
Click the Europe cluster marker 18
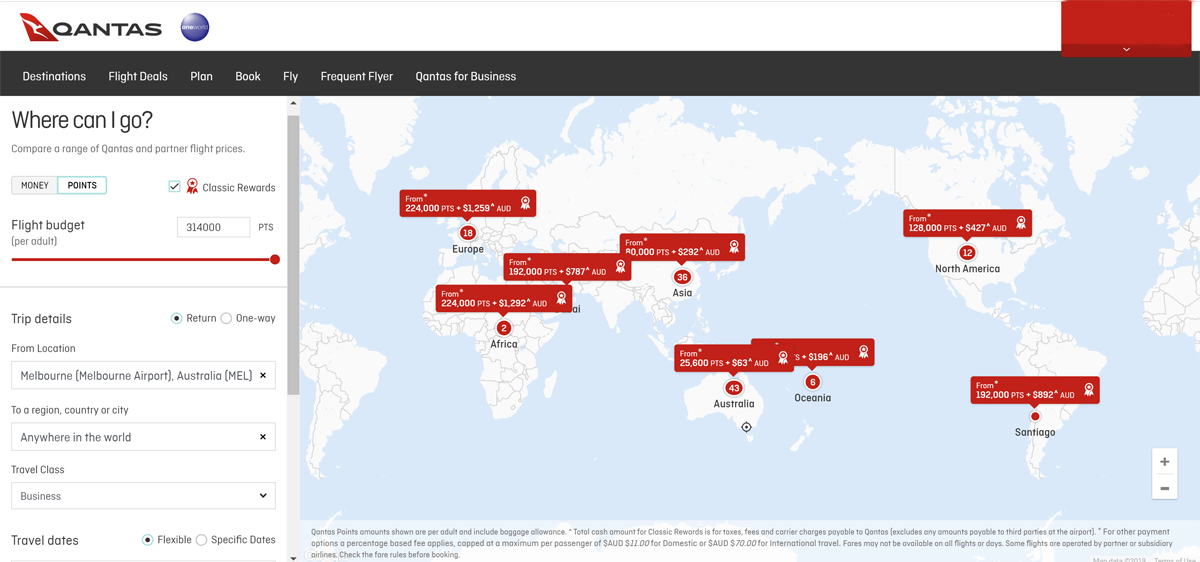[x=467, y=233]
